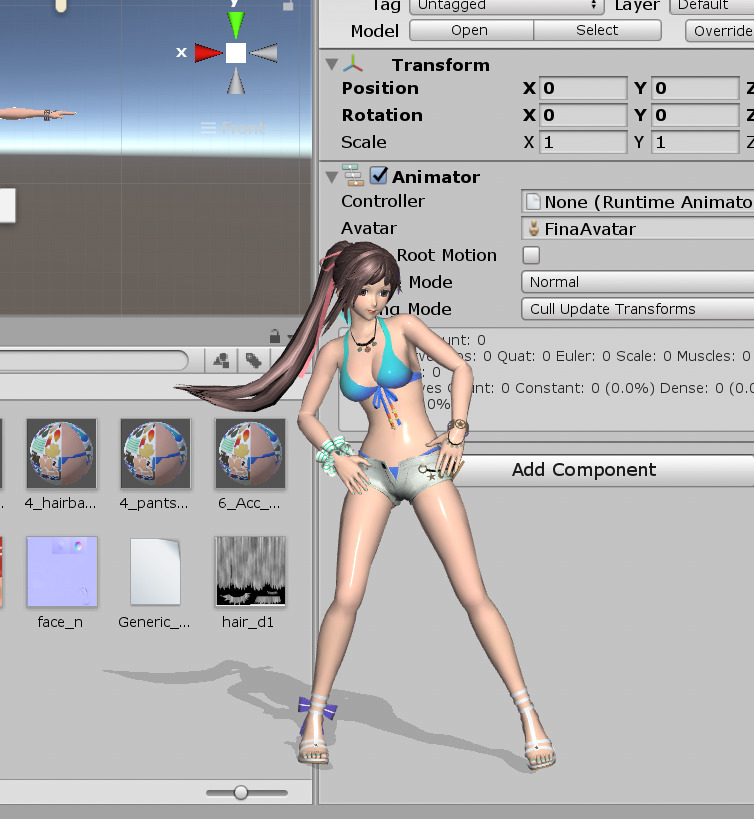Viewport: 754px width, 819px height.
Task: Toggle the project panel lock icon
Action: click(275, 336)
